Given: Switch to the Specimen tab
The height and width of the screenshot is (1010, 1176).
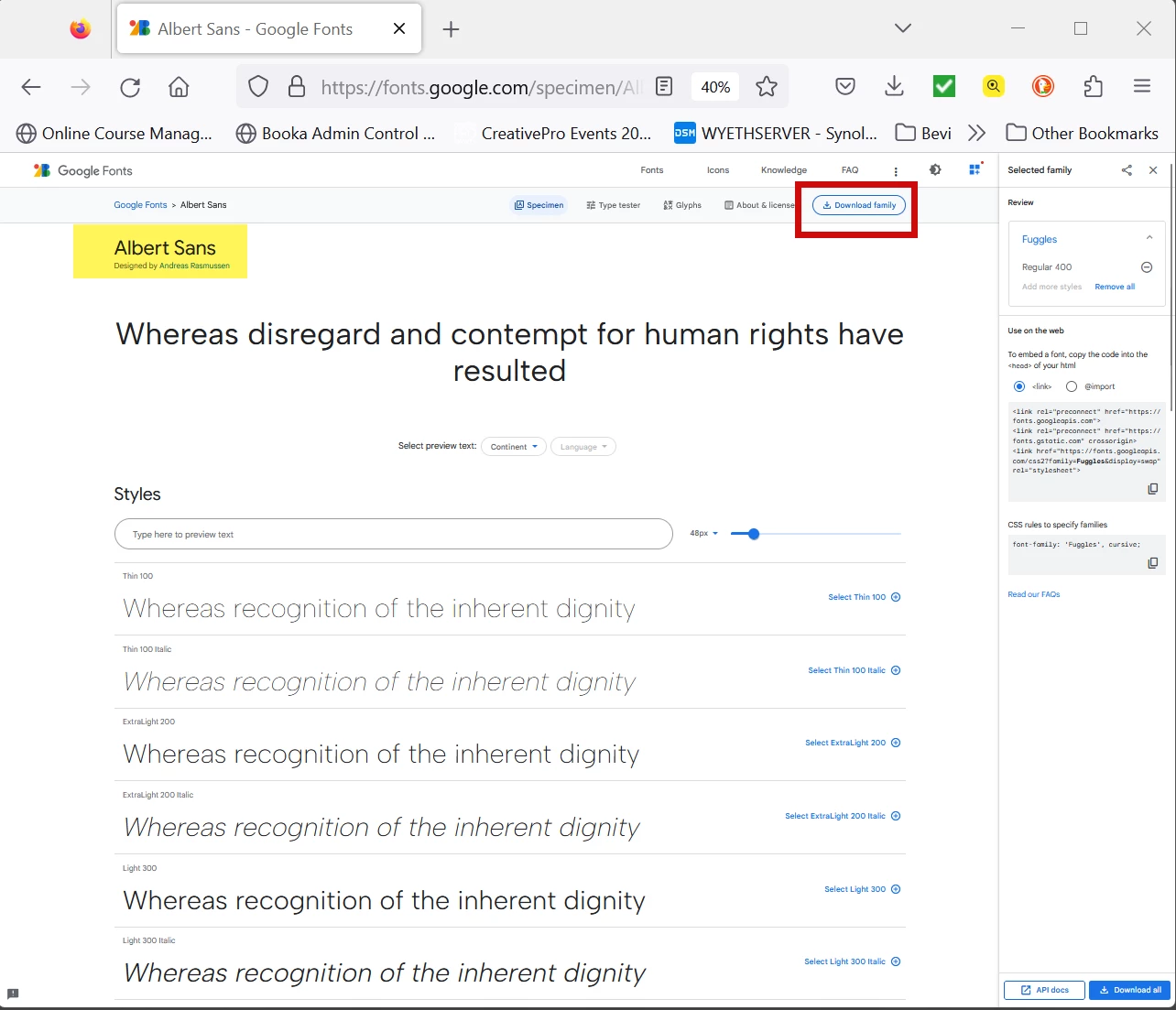Looking at the screenshot, I should pyautogui.click(x=539, y=205).
